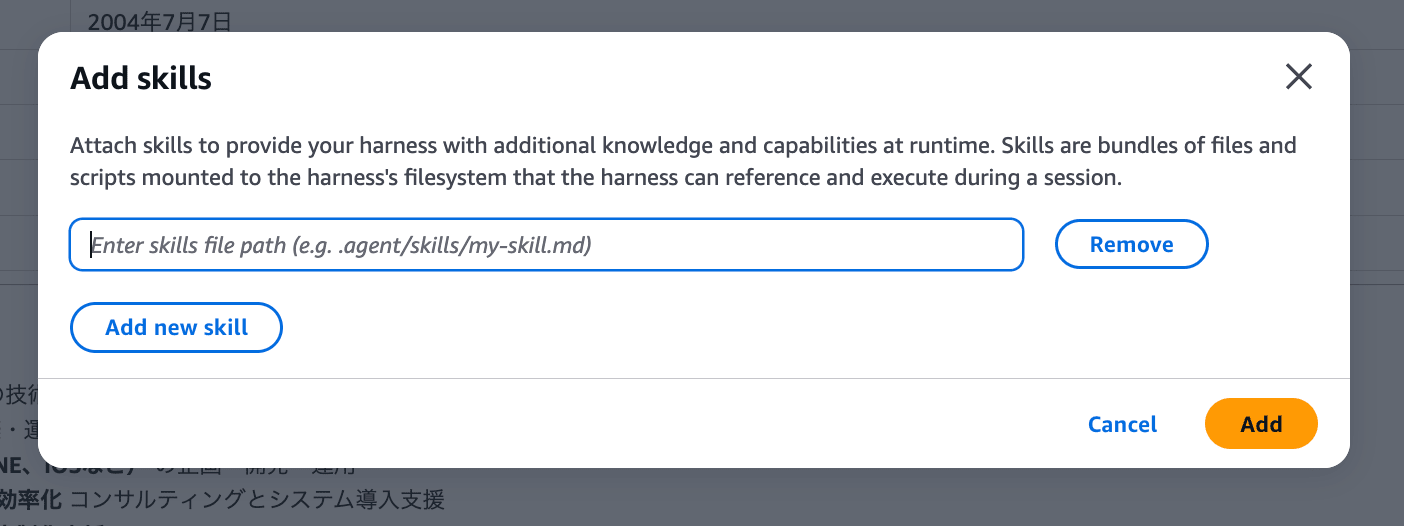The height and width of the screenshot is (526, 1404).
Task: Add another skill row via Add new skill
Action: (x=176, y=327)
